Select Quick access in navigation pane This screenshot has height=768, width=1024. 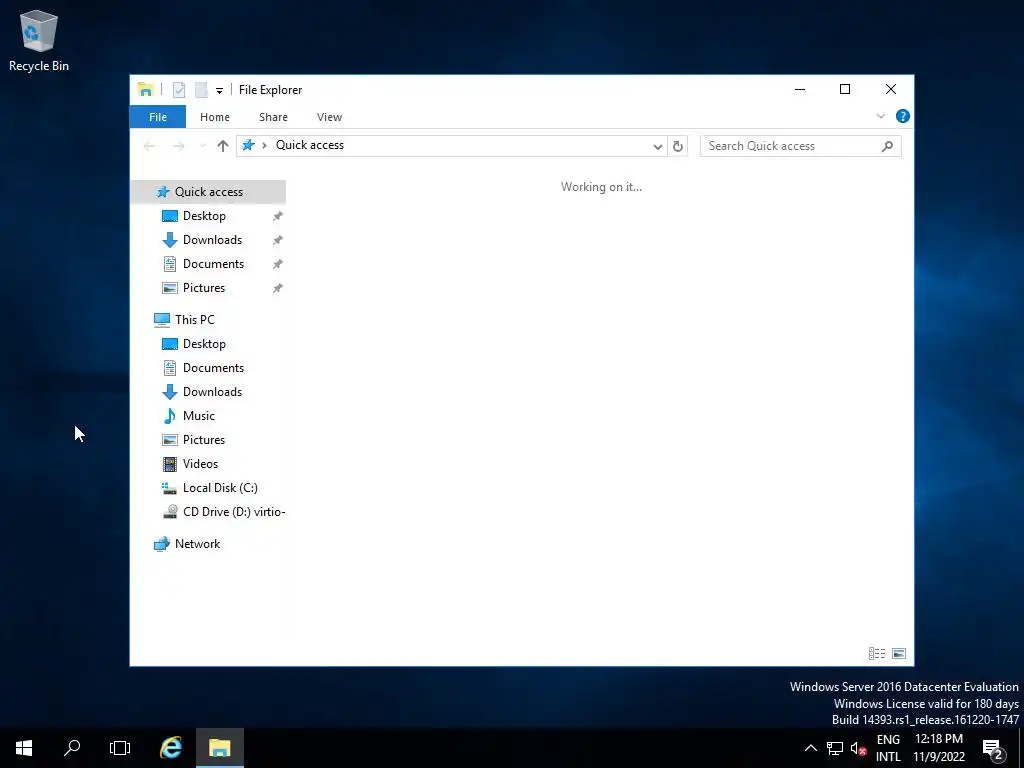pyautogui.click(x=208, y=191)
